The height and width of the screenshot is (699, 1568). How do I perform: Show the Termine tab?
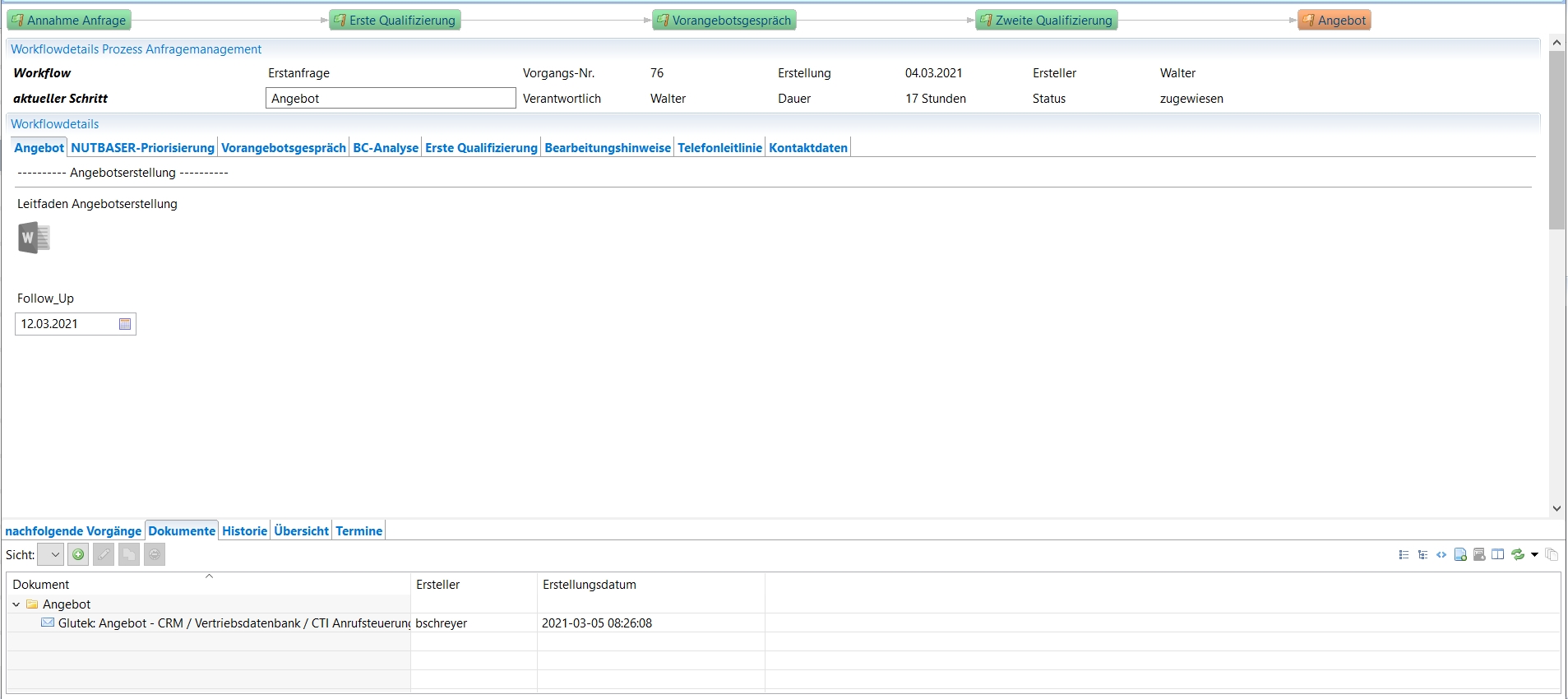click(x=359, y=531)
